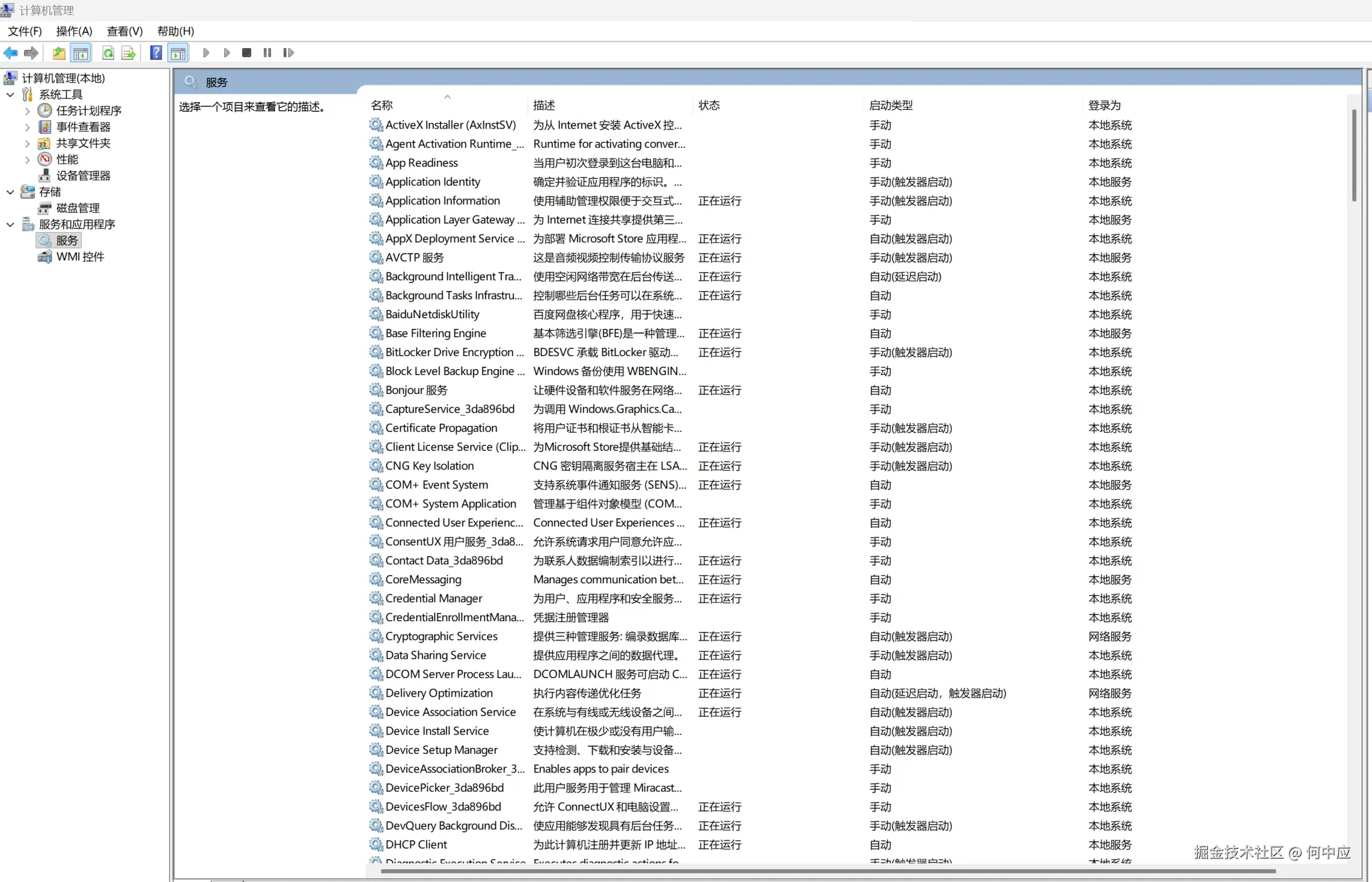Click the blue Back arrow in toolbar
1372x882 pixels.
pos(11,53)
